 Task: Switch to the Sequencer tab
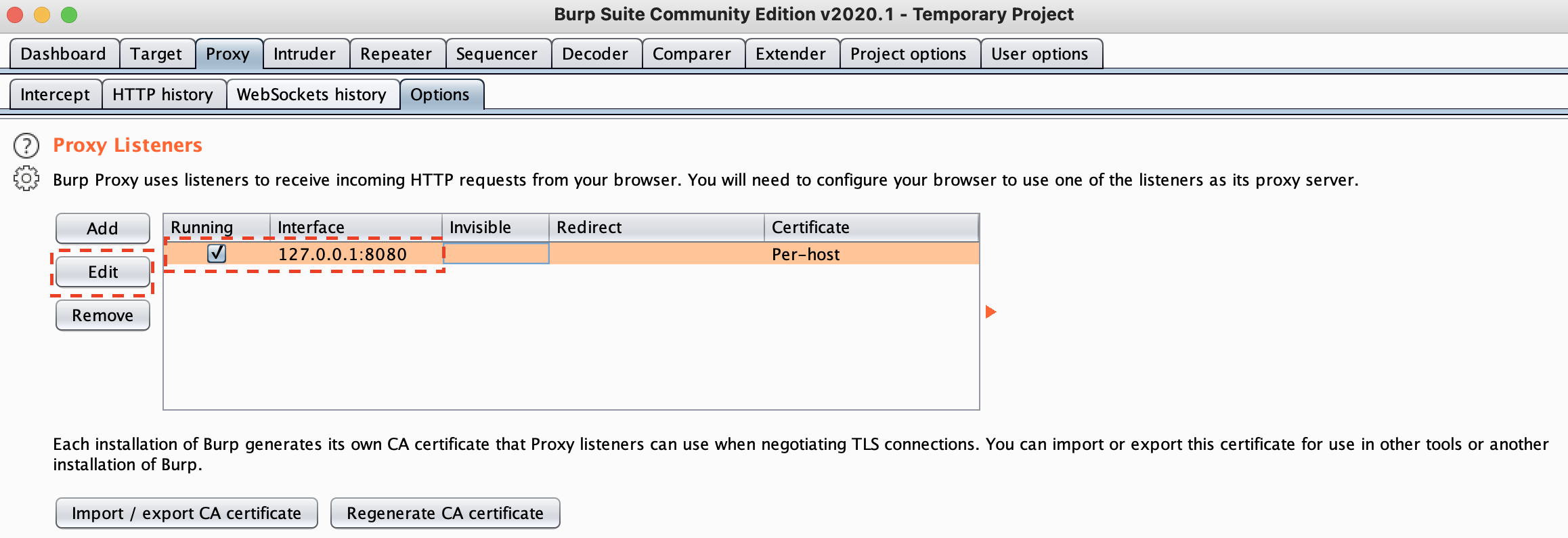(x=497, y=54)
